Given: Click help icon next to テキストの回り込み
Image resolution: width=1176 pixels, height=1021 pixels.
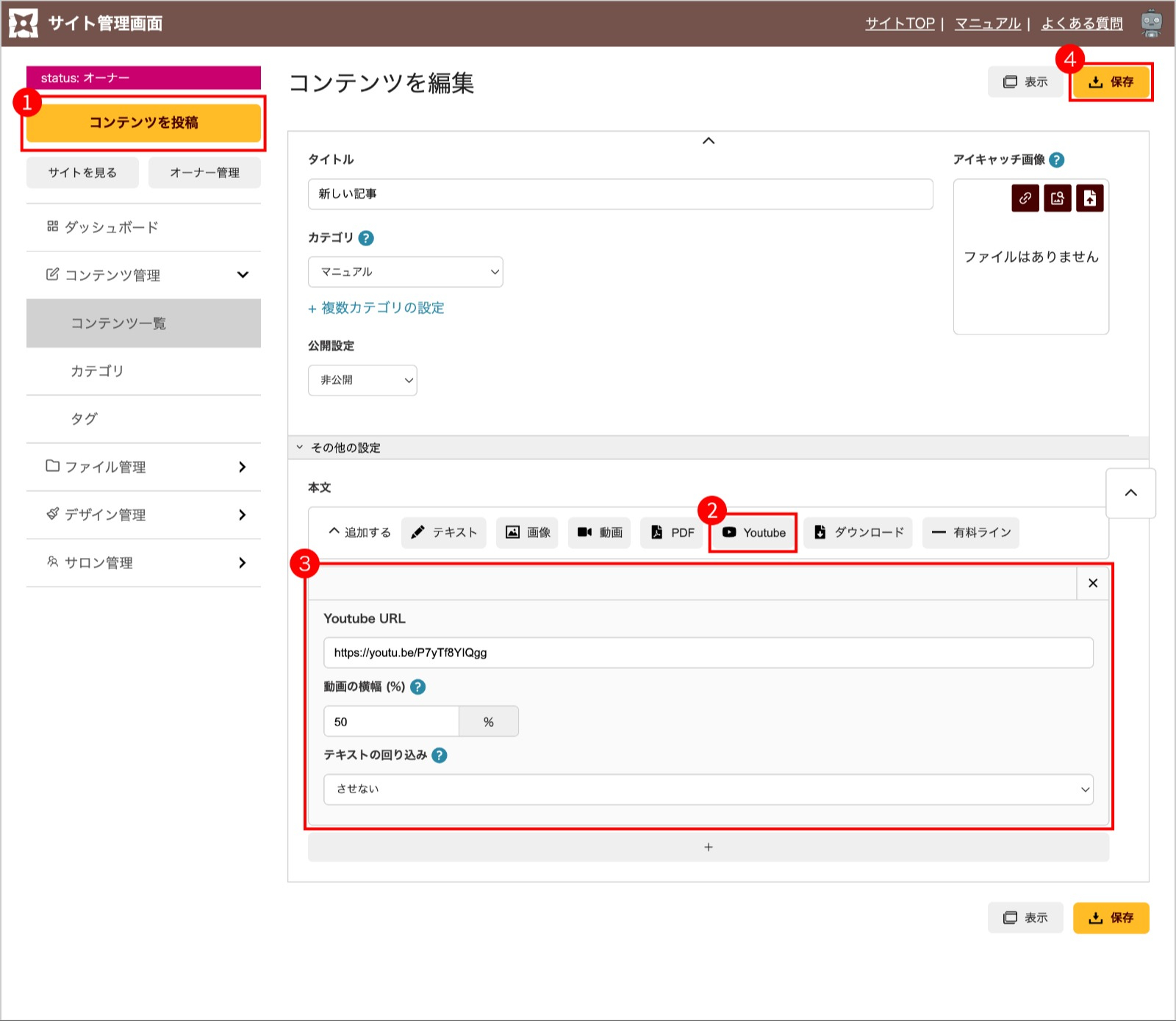Looking at the screenshot, I should pyautogui.click(x=440, y=756).
